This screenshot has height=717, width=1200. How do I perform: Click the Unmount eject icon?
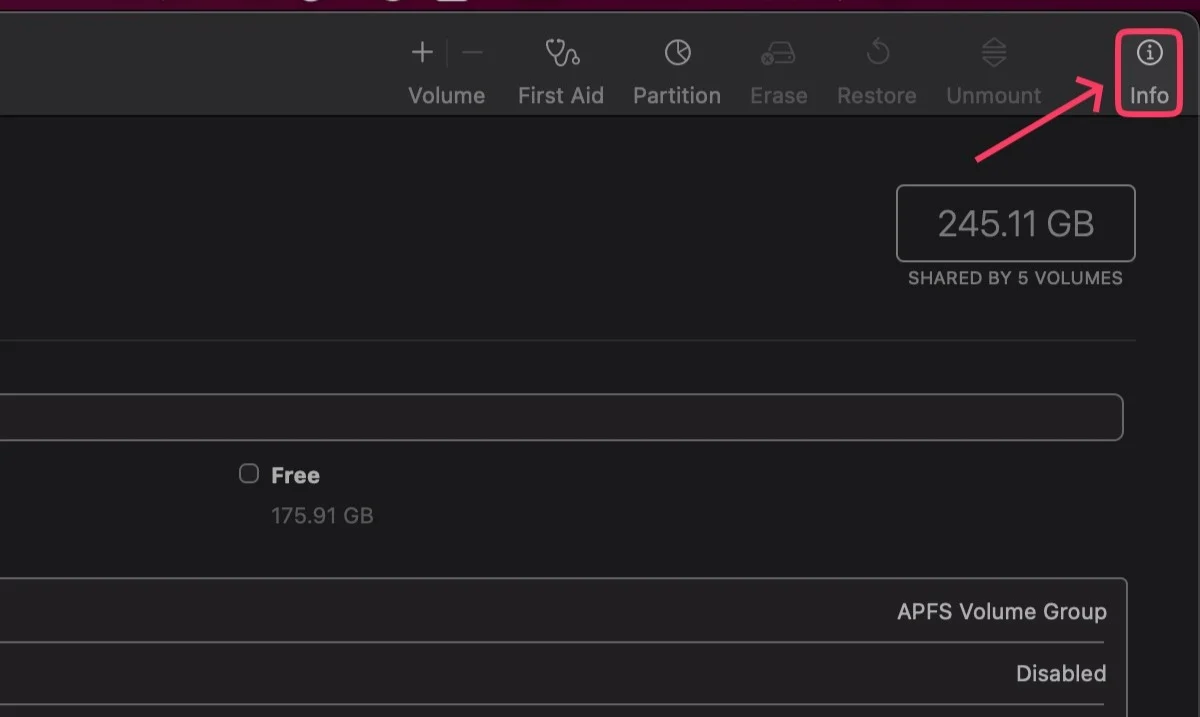click(x=993, y=53)
